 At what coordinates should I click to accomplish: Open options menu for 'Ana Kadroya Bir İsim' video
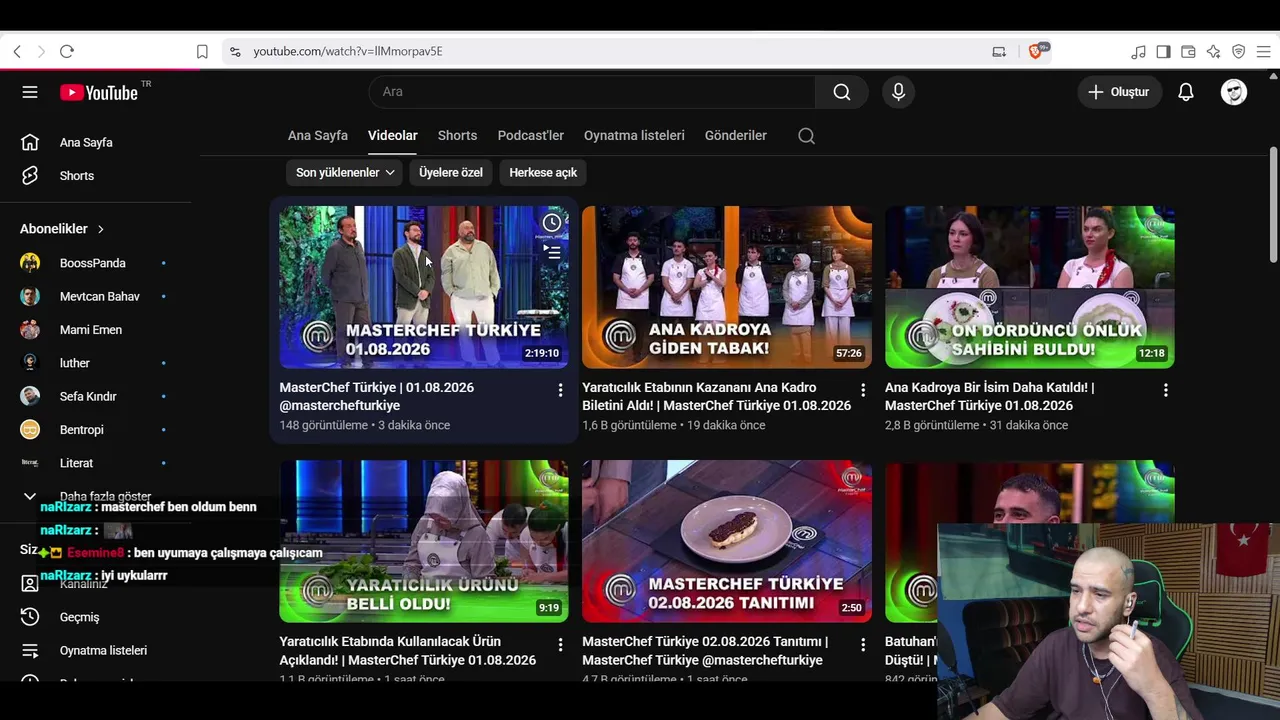(x=1166, y=390)
